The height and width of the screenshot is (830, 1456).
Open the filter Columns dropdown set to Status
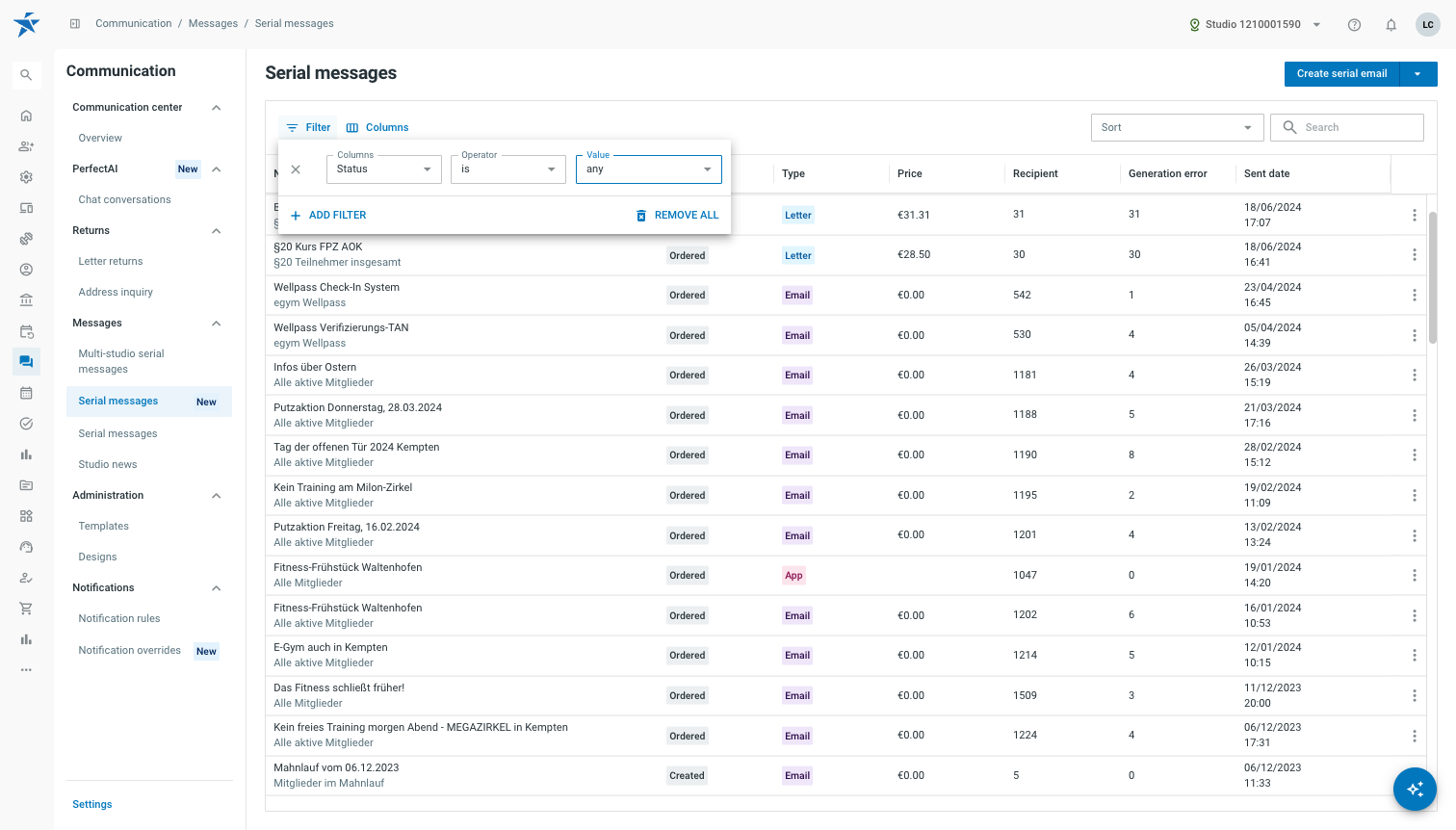384,169
